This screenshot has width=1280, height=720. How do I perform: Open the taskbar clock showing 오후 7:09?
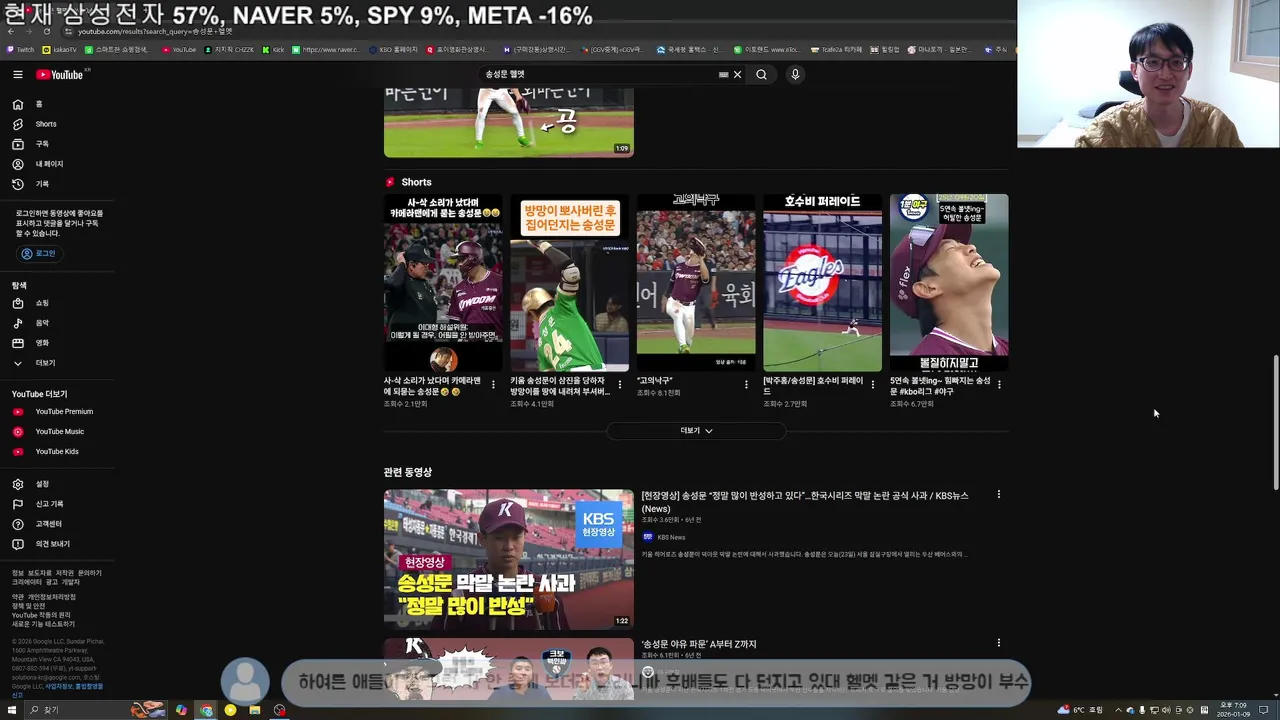click(1233, 710)
